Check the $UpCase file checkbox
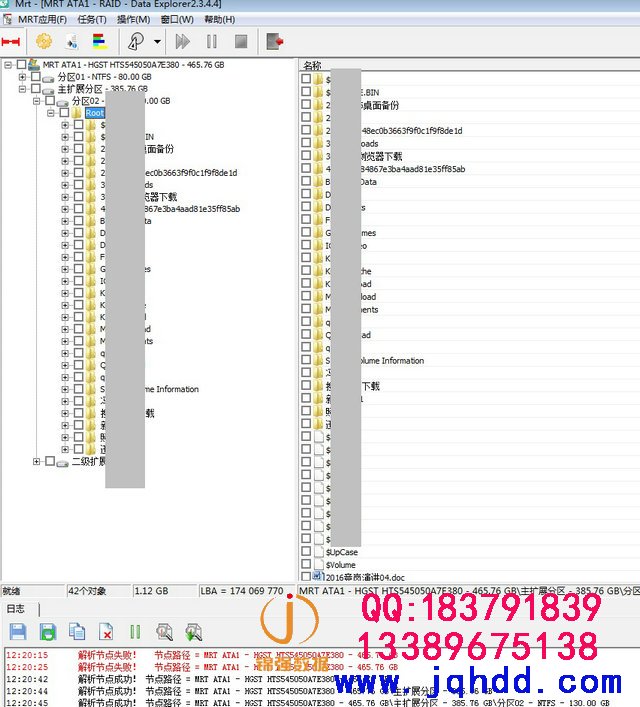The image size is (640, 707). point(306,551)
